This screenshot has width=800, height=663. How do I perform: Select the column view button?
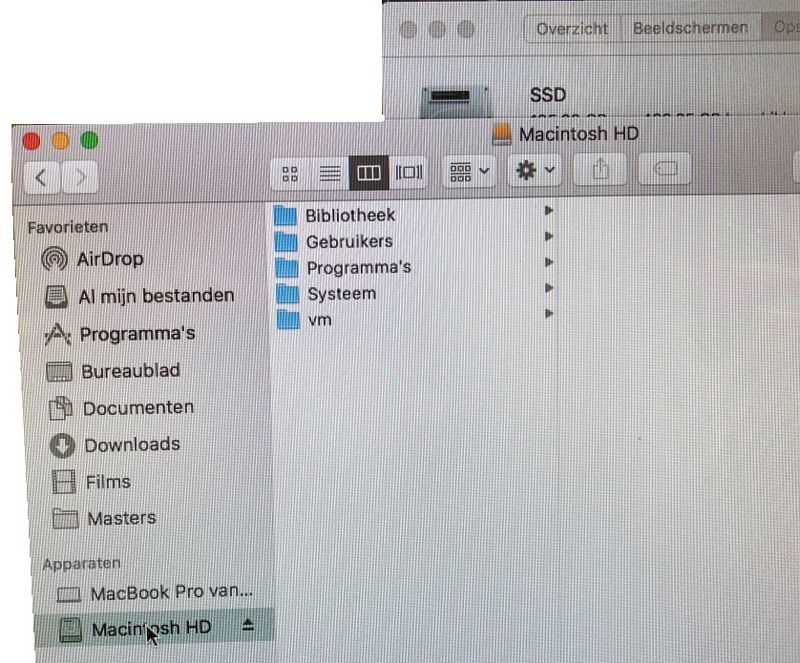(x=369, y=173)
